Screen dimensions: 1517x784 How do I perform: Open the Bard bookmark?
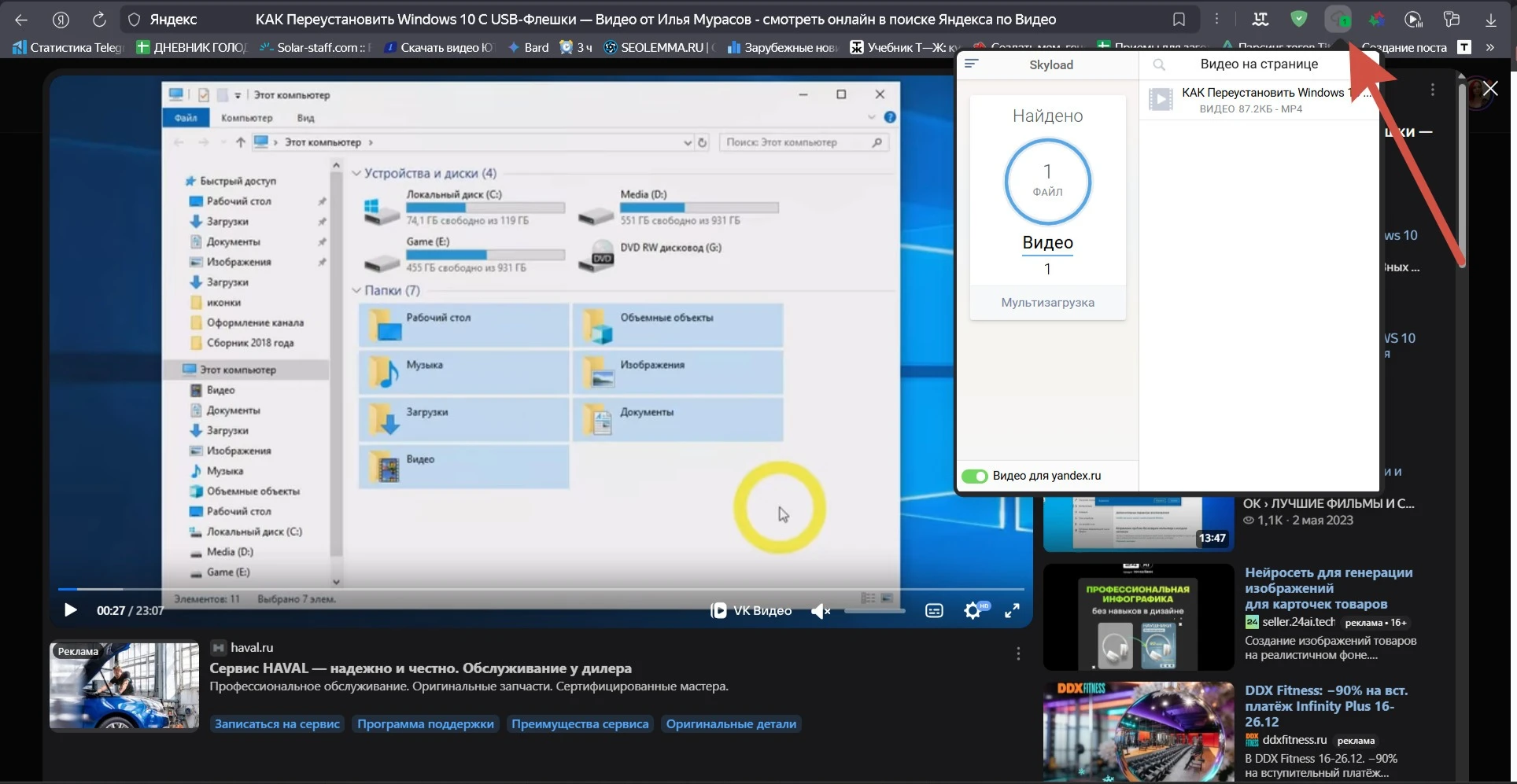pyautogui.click(x=528, y=47)
